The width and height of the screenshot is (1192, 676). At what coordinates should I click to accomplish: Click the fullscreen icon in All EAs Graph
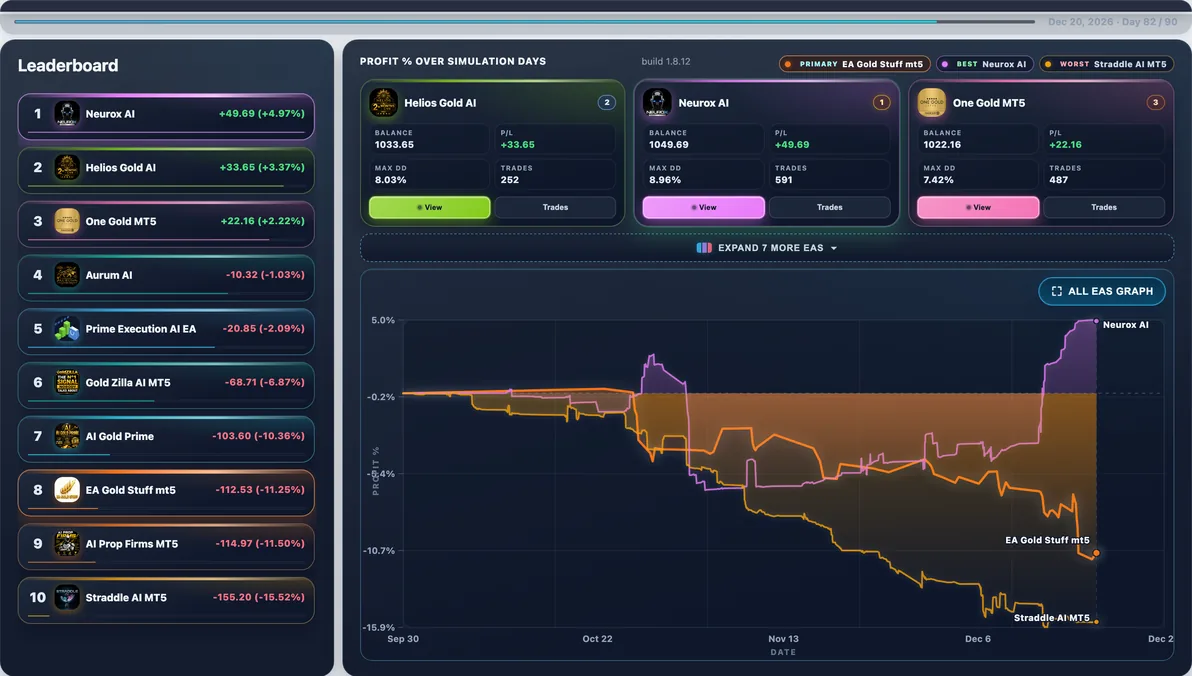click(x=1057, y=291)
